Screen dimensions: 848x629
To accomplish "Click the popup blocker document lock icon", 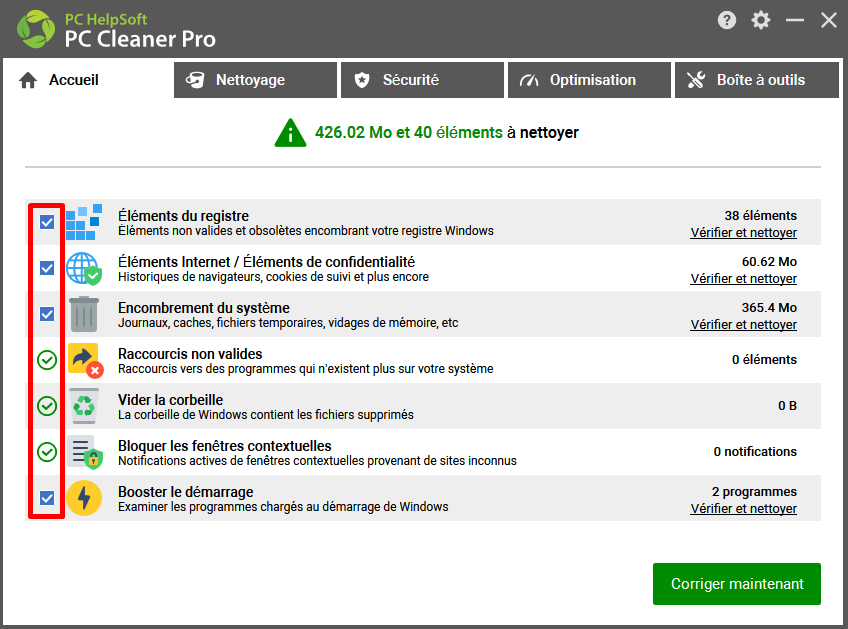I will click(84, 452).
